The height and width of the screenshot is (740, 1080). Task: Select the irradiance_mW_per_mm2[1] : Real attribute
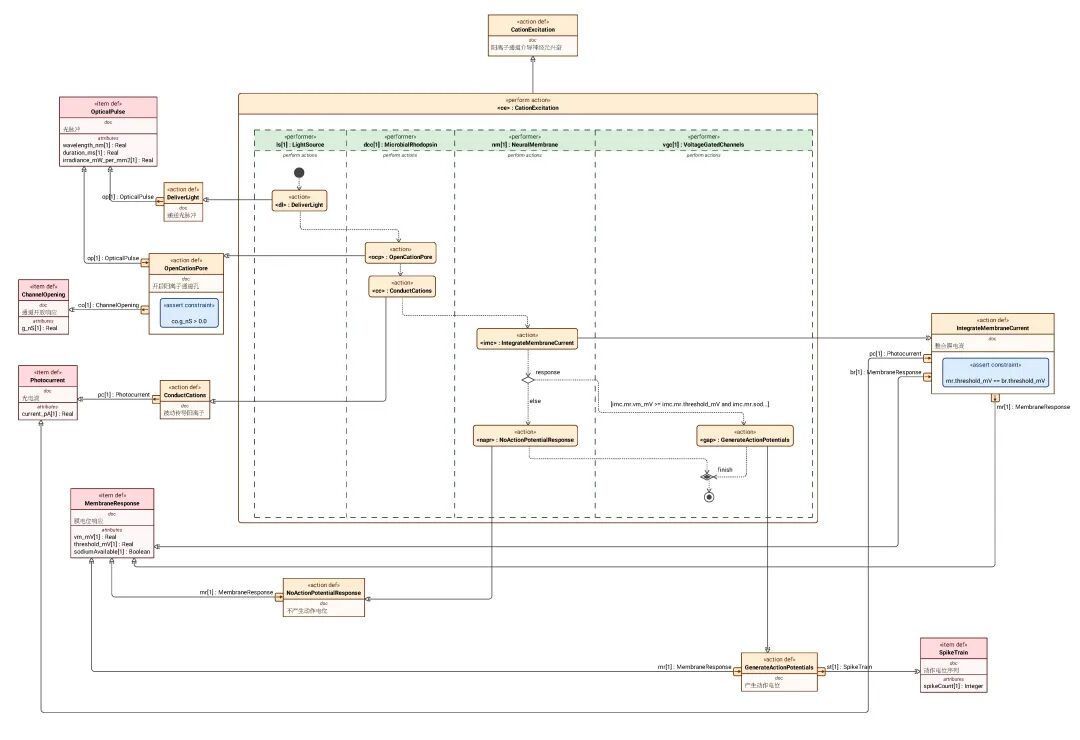[108, 160]
